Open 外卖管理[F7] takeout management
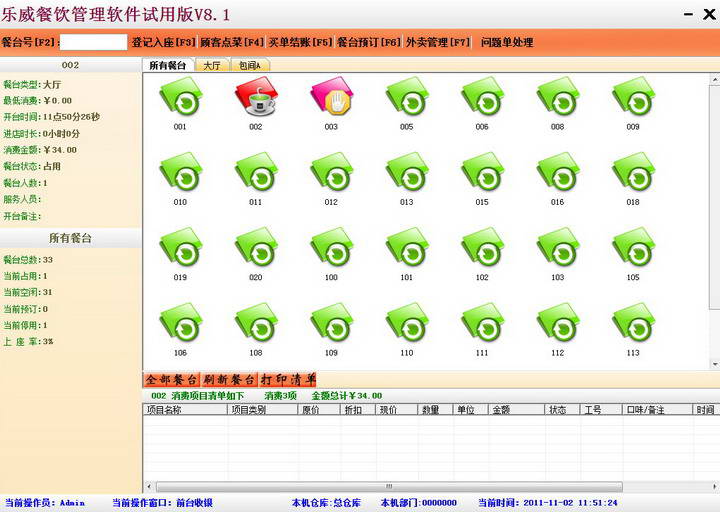This screenshot has height=512, width=720. click(x=438, y=43)
